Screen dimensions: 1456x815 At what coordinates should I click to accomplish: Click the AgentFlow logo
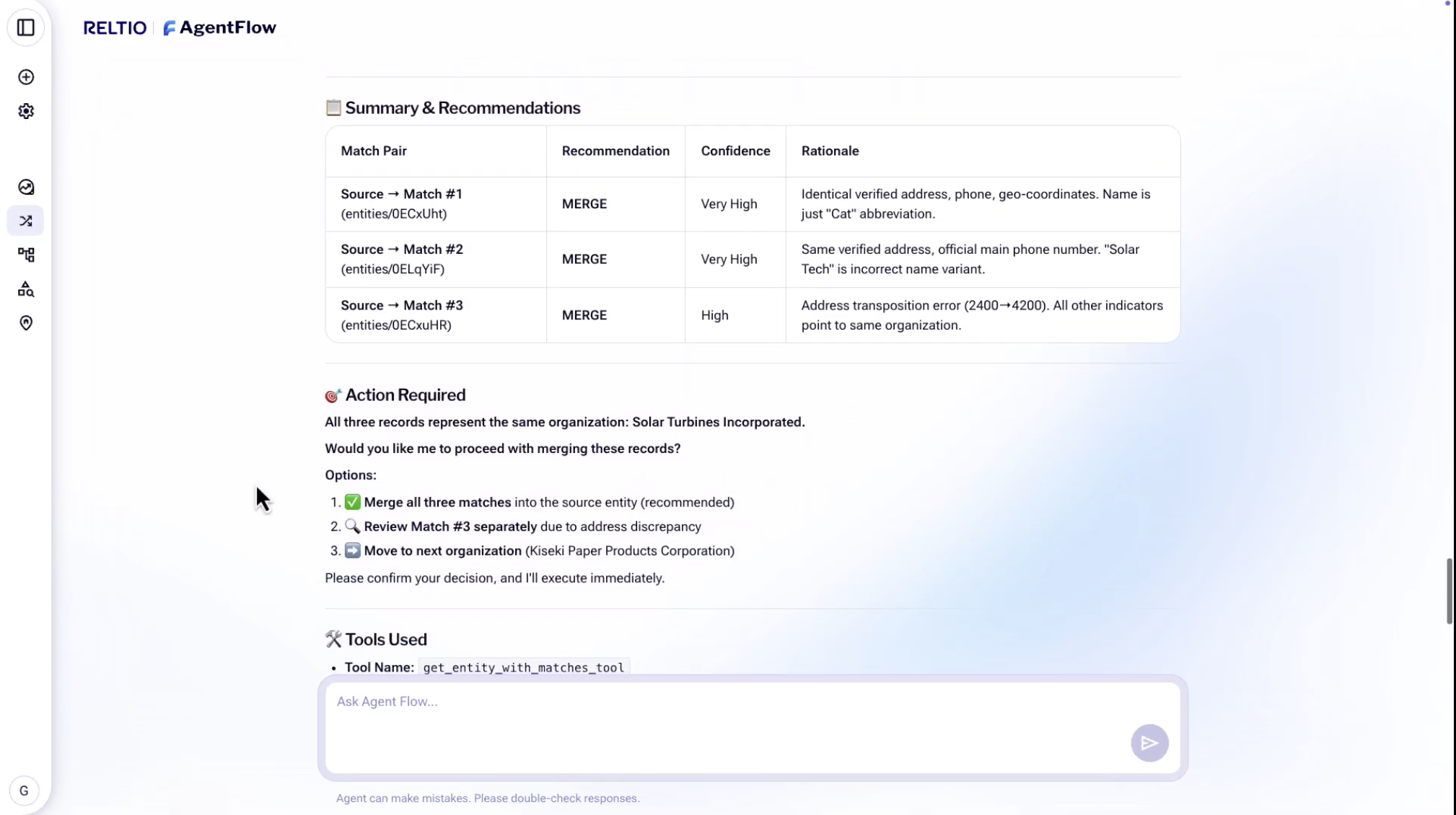click(x=219, y=27)
